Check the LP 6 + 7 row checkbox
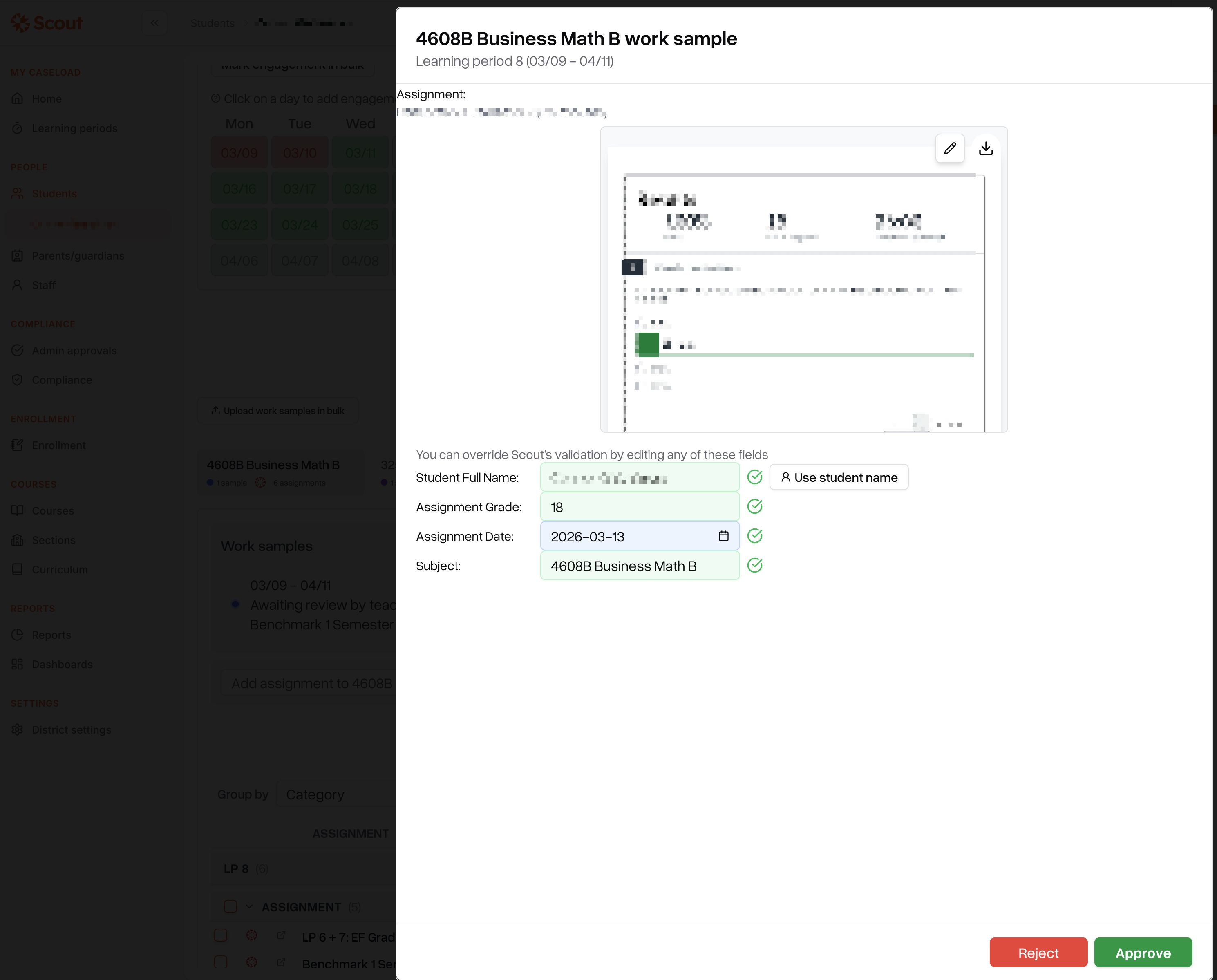This screenshot has width=1217, height=980. 221,935
